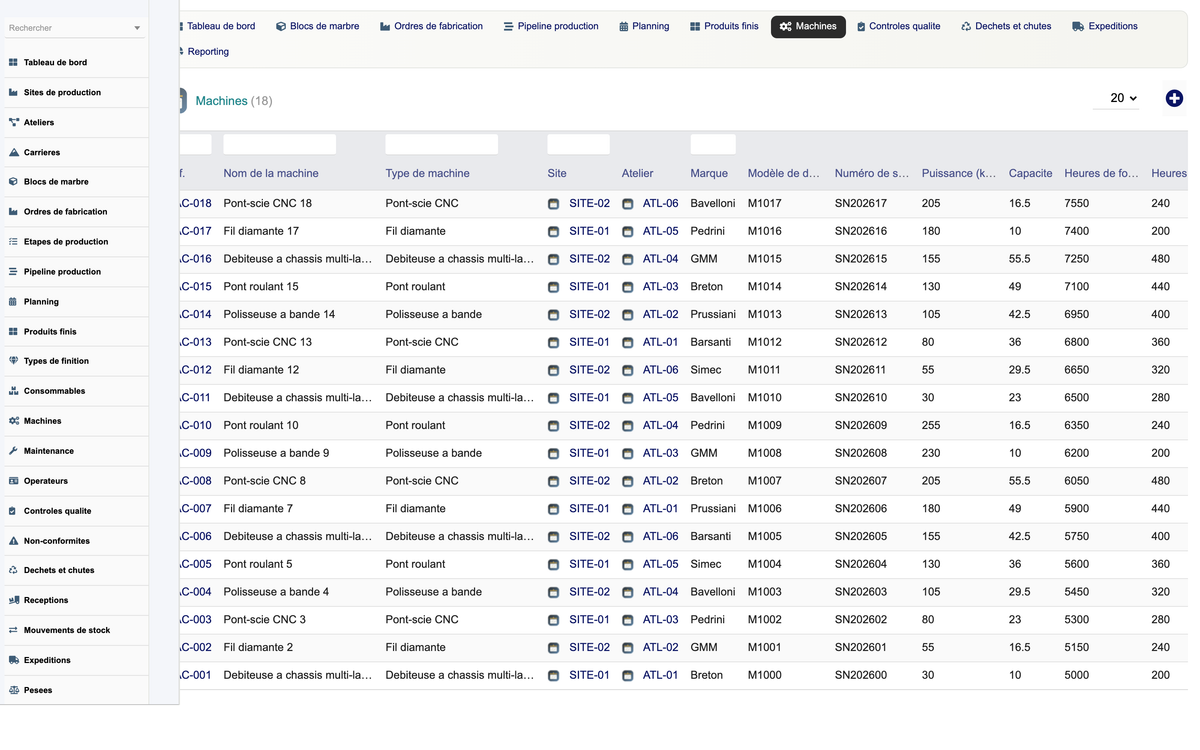1200x750 pixels.
Task: Click the Etapes de production list icon
Action: pyautogui.click(x=13, y=242)
